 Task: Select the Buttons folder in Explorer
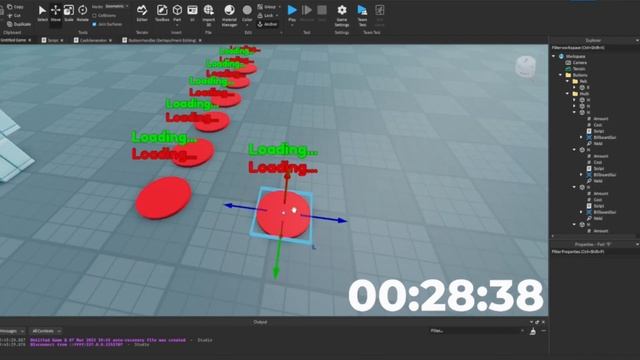[x=580, y=75]
